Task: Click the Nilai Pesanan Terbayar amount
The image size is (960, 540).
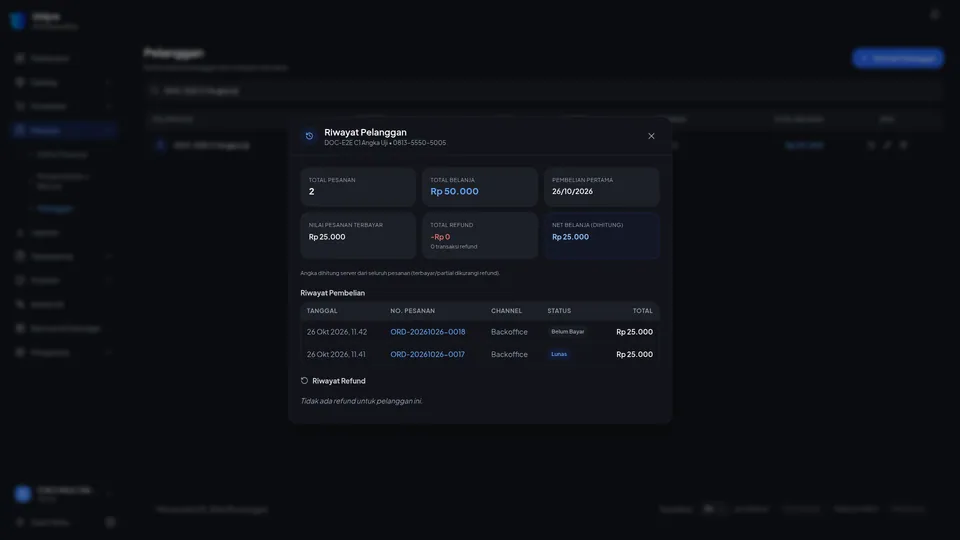Action: tap(327, 237)
